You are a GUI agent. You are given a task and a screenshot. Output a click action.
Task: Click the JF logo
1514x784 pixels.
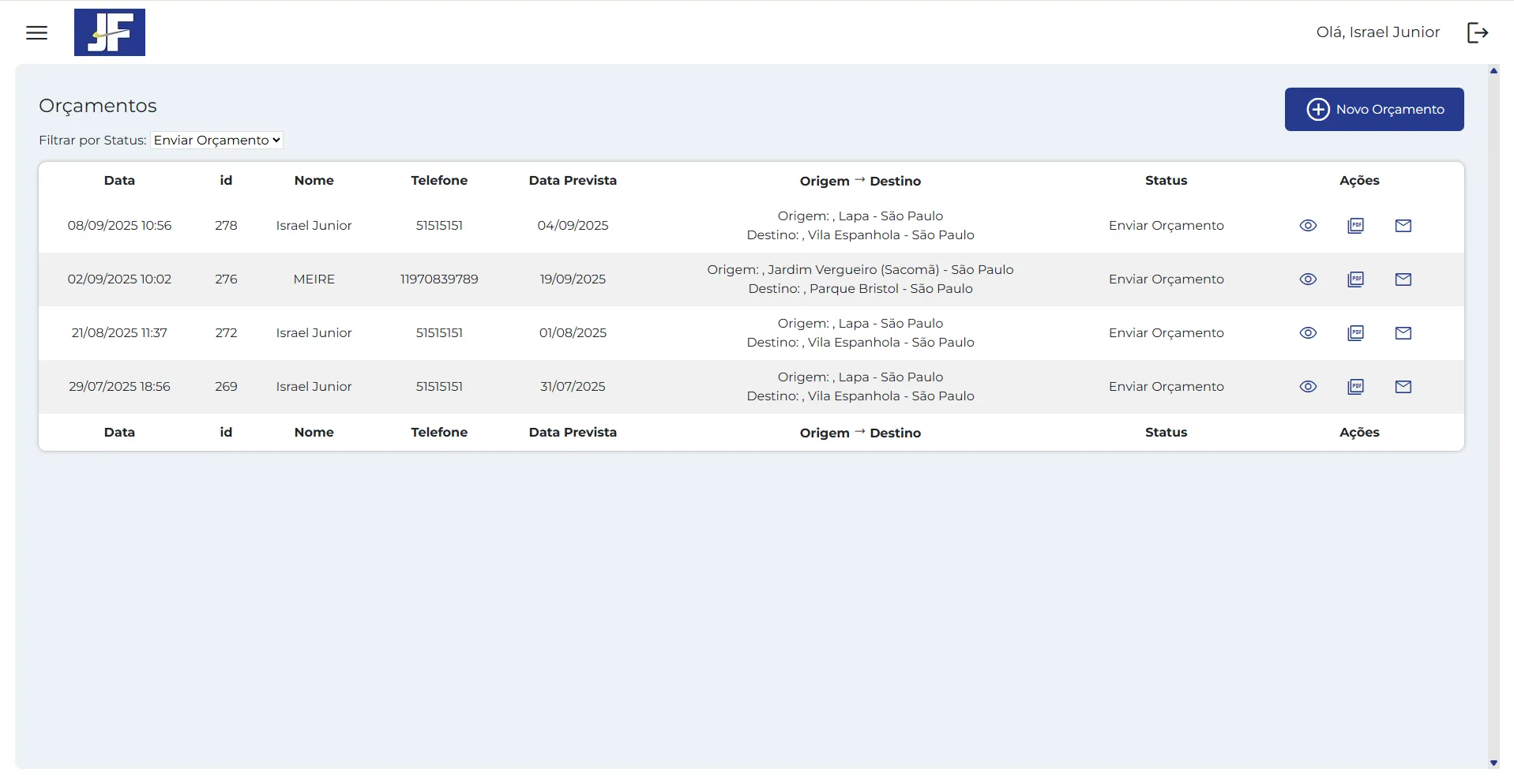110,32
